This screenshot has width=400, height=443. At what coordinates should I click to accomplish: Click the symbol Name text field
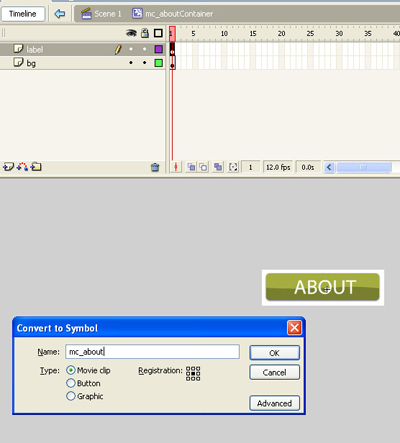click(x=152, y=352)
